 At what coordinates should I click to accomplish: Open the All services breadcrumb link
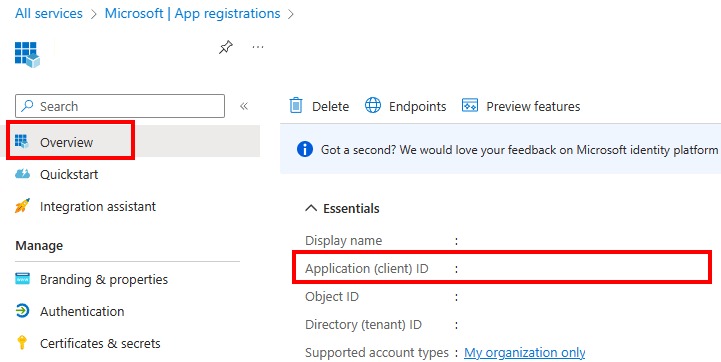[49, 13]
